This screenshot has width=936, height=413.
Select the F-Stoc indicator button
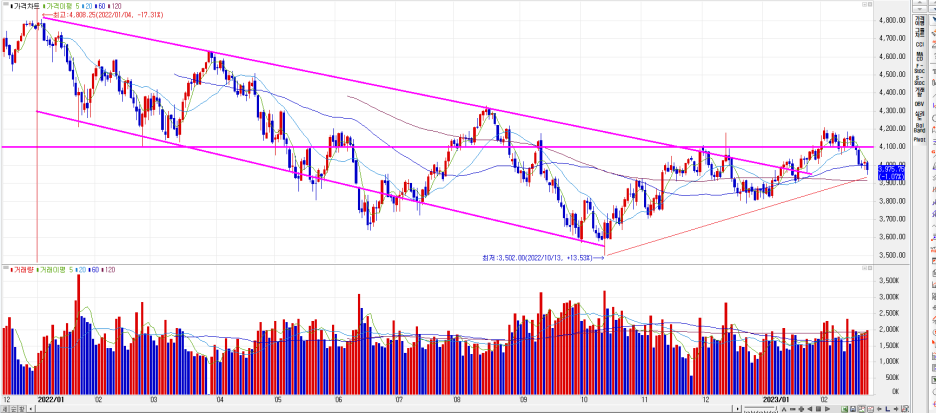pyautogui.click(x=919, y=69)
